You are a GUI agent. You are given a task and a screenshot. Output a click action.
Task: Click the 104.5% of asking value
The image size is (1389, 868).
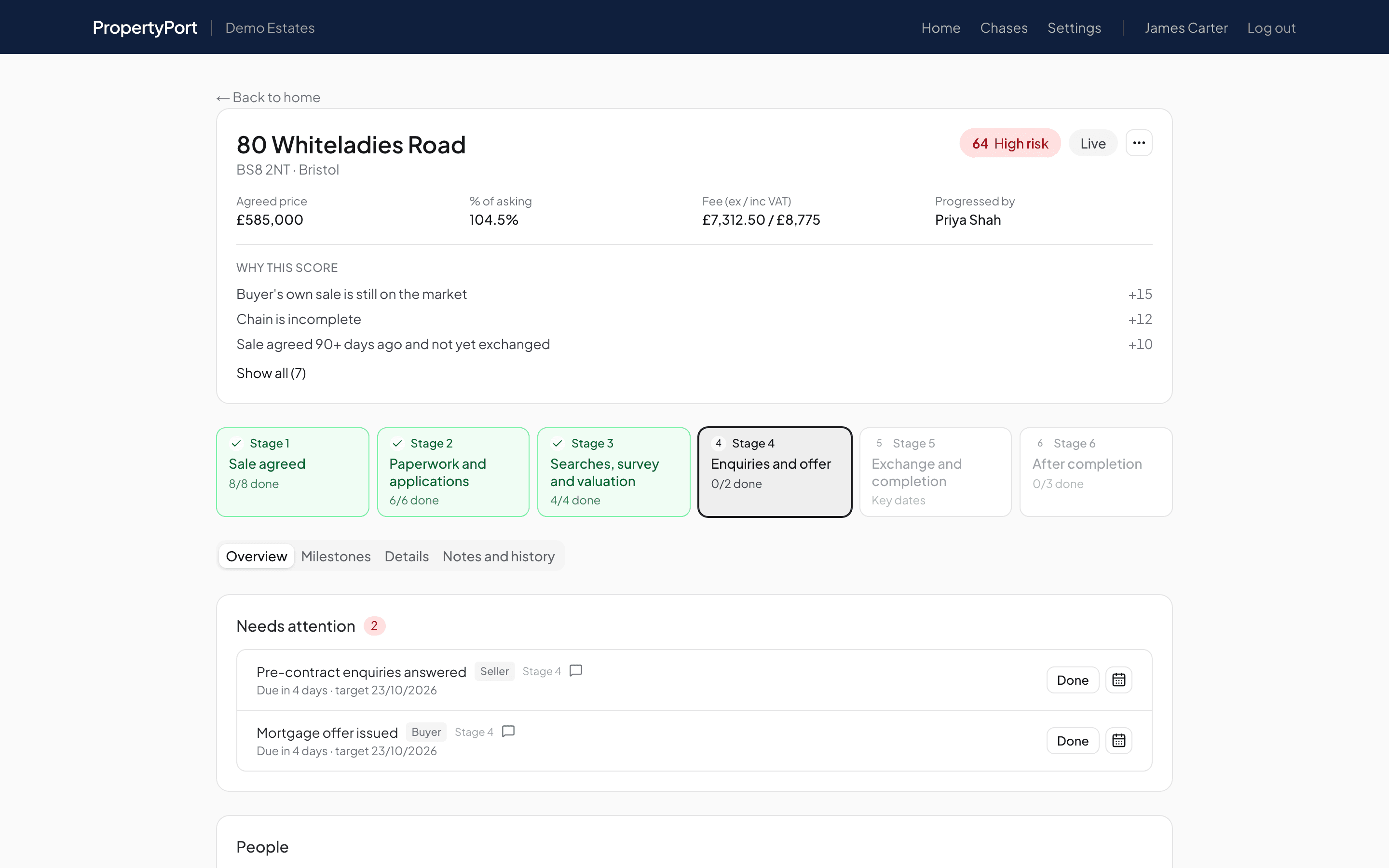point(493,220)
